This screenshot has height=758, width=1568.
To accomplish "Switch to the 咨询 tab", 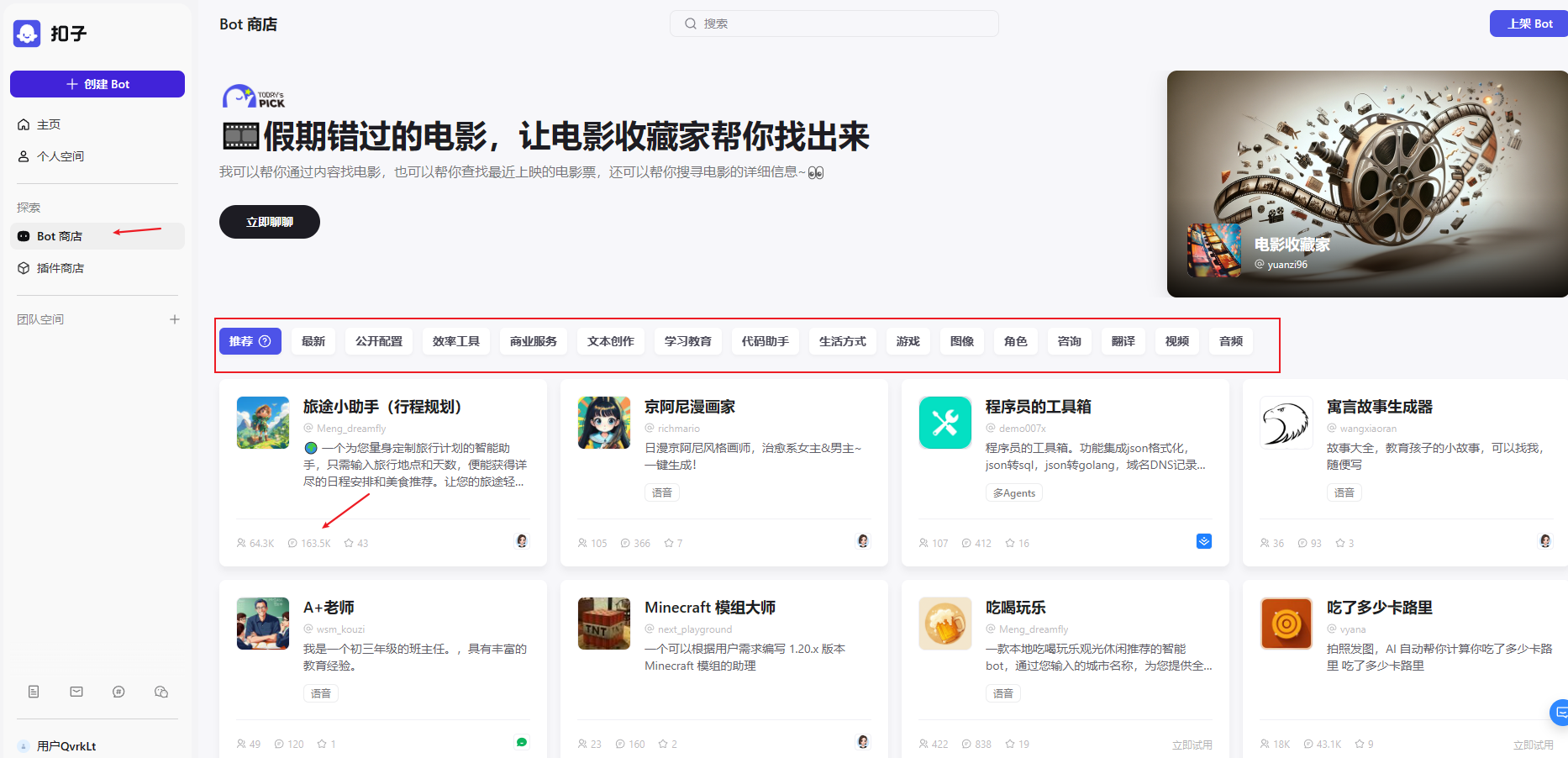I will [1070, 341].
